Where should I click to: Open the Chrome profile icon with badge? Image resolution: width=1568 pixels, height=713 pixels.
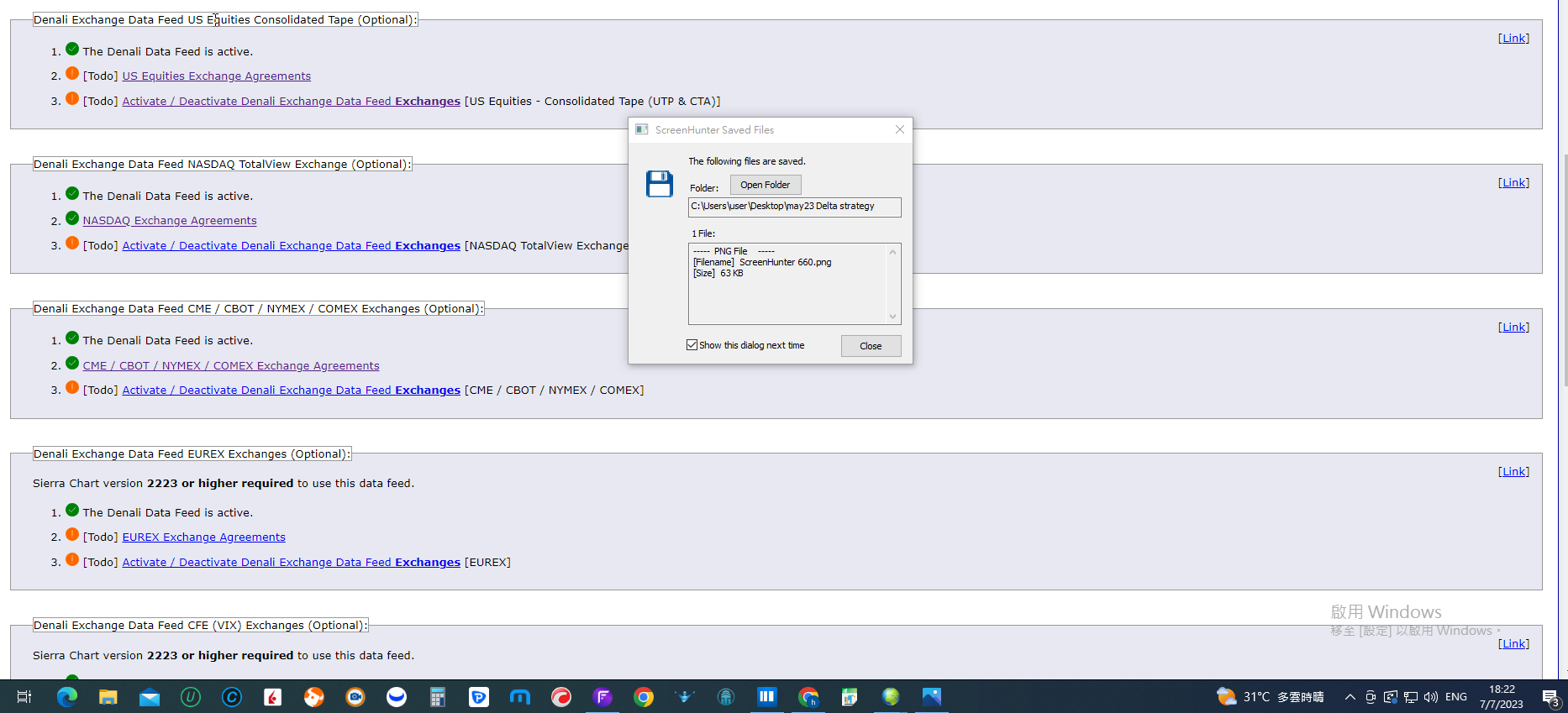click(x=808, y=696)
